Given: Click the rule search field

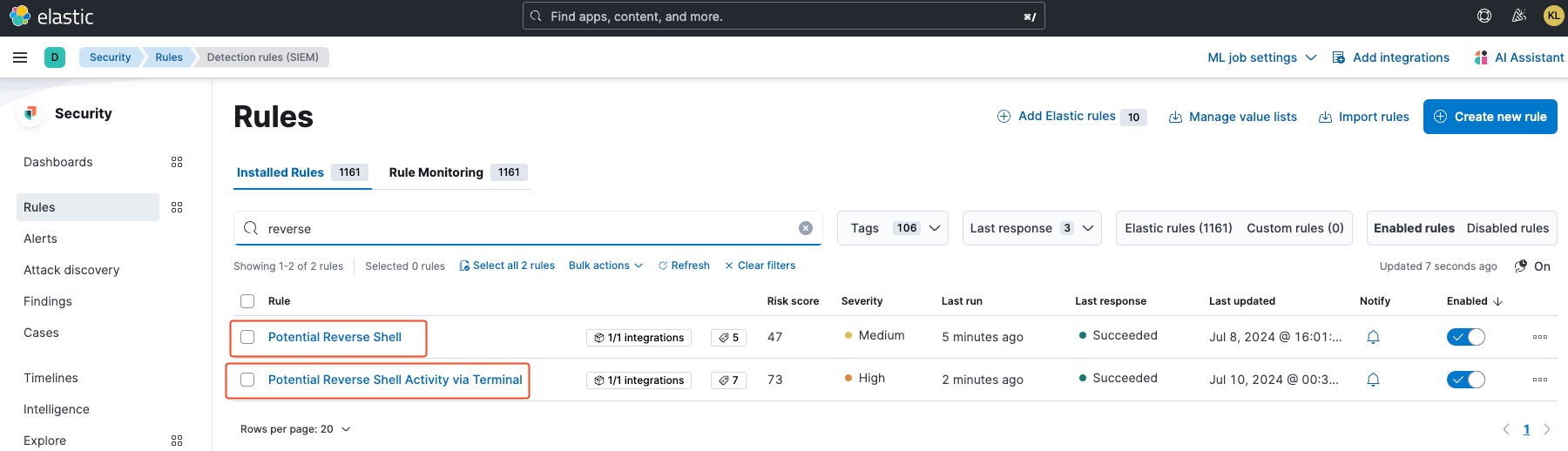Looking at the screenshot, I should 528,228.
